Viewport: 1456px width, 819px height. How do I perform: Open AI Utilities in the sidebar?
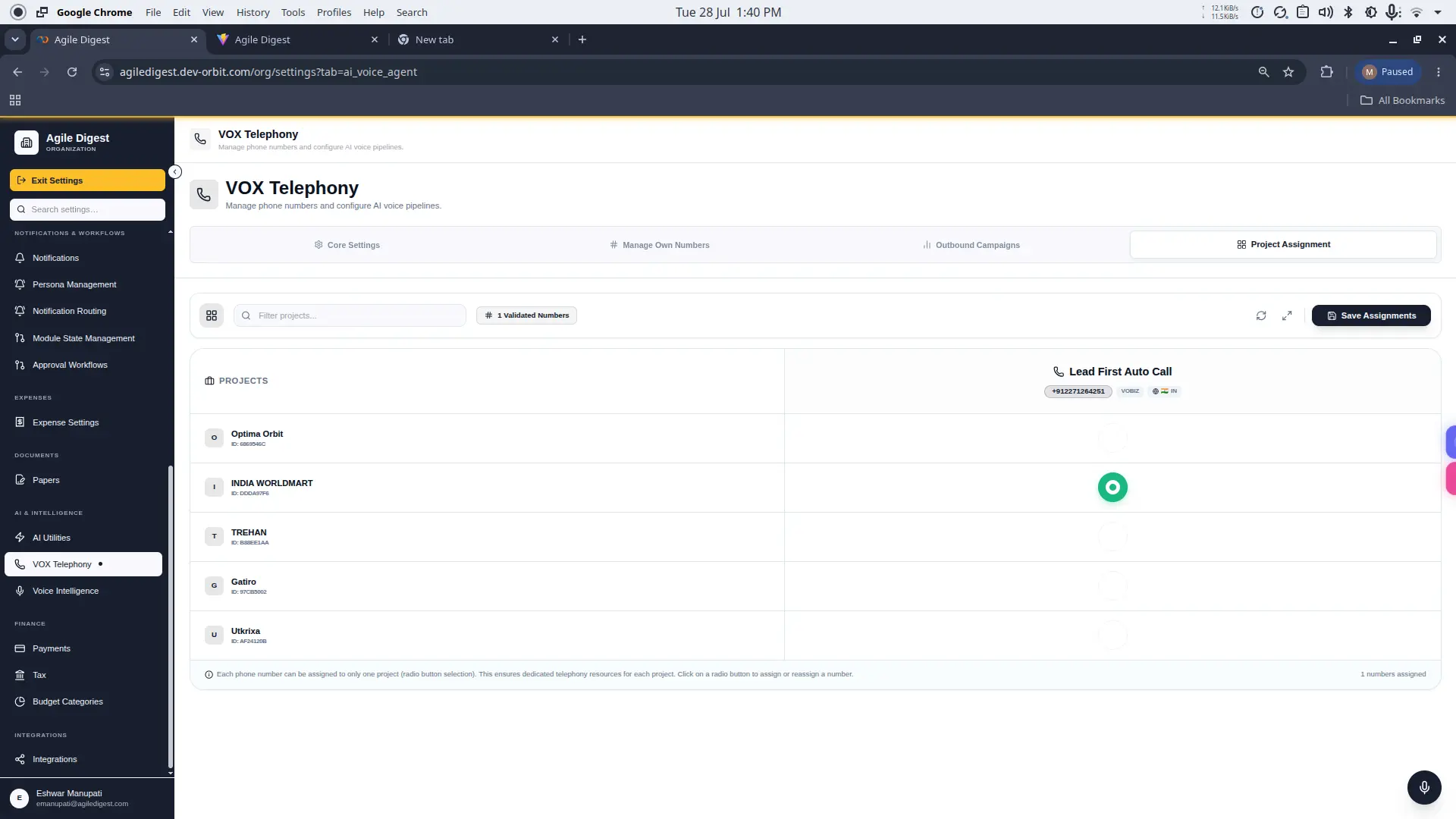point(83,538)
